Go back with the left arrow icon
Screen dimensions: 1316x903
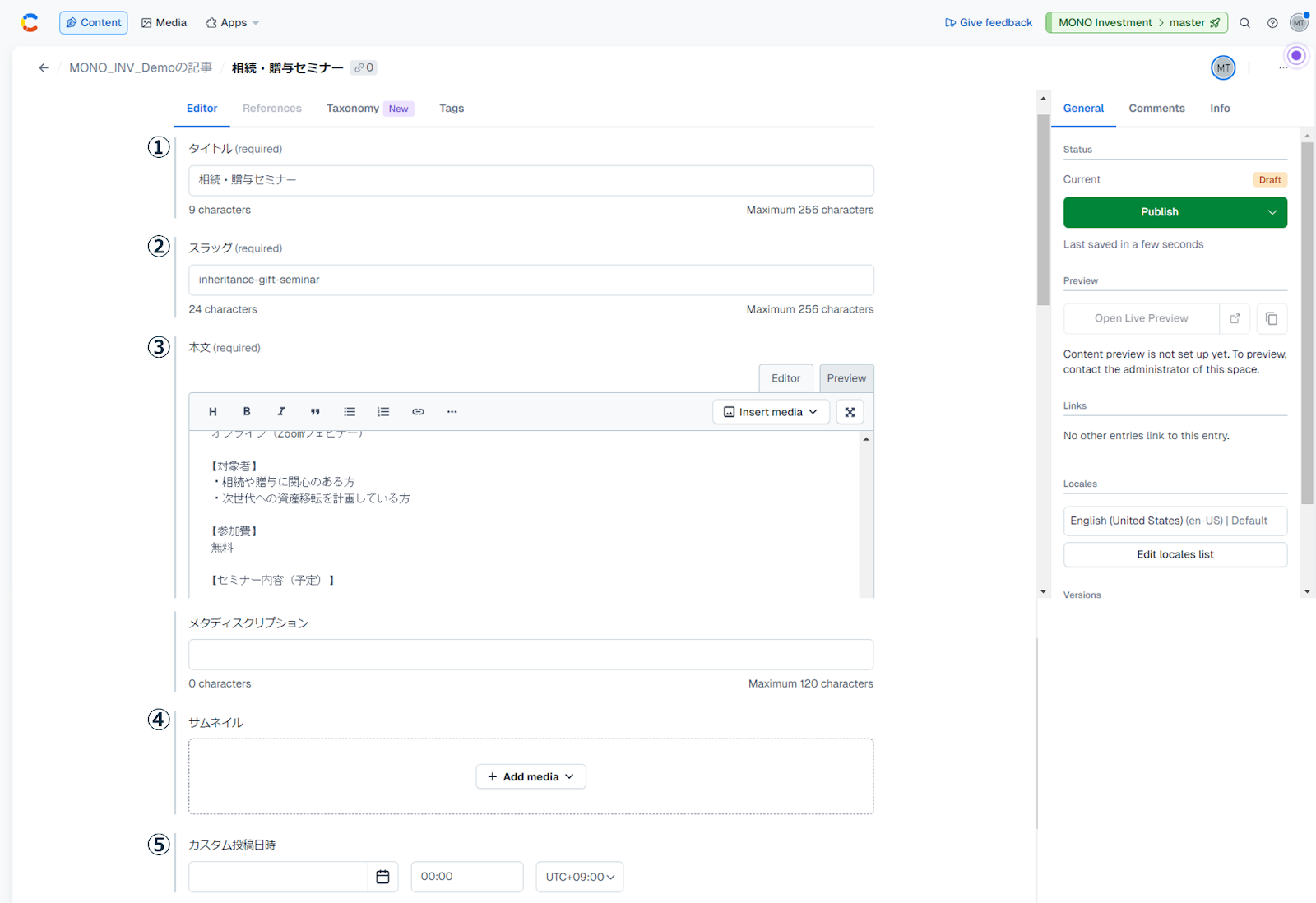coord(44,67)
